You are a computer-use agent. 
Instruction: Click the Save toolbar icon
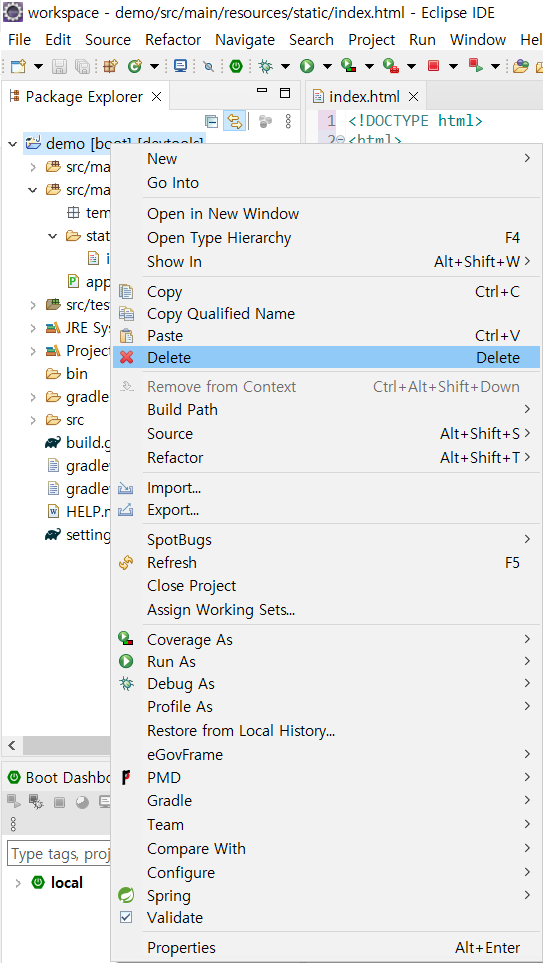coord(59,66)
